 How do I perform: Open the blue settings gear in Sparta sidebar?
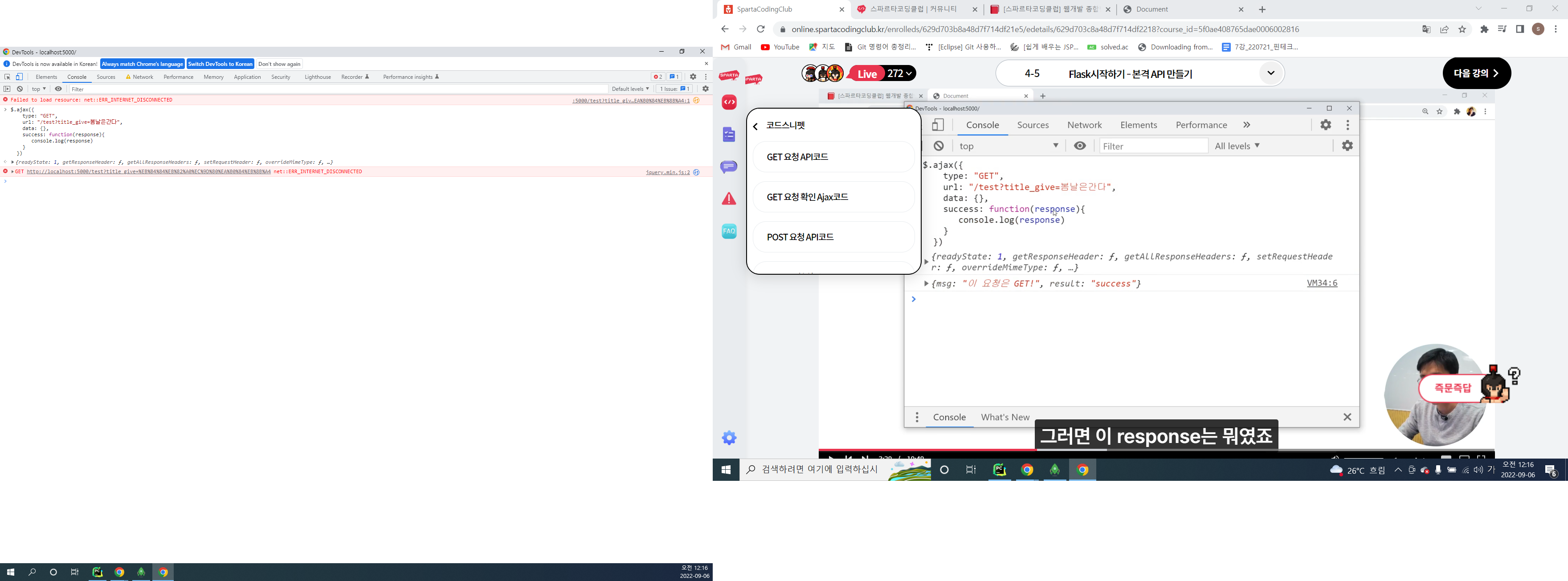pyautogui.click(x=729, y=438)
